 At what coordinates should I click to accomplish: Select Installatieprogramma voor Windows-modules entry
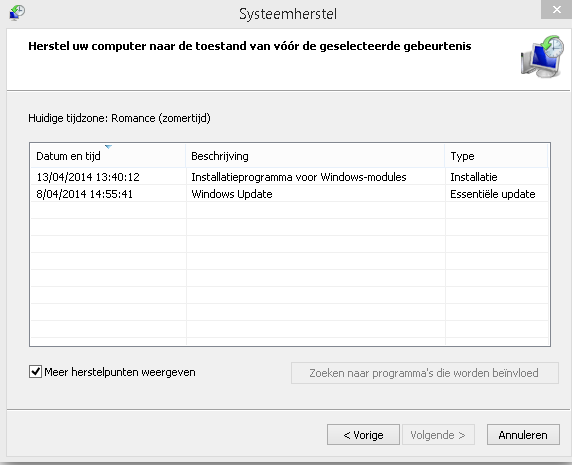(299, 177)
